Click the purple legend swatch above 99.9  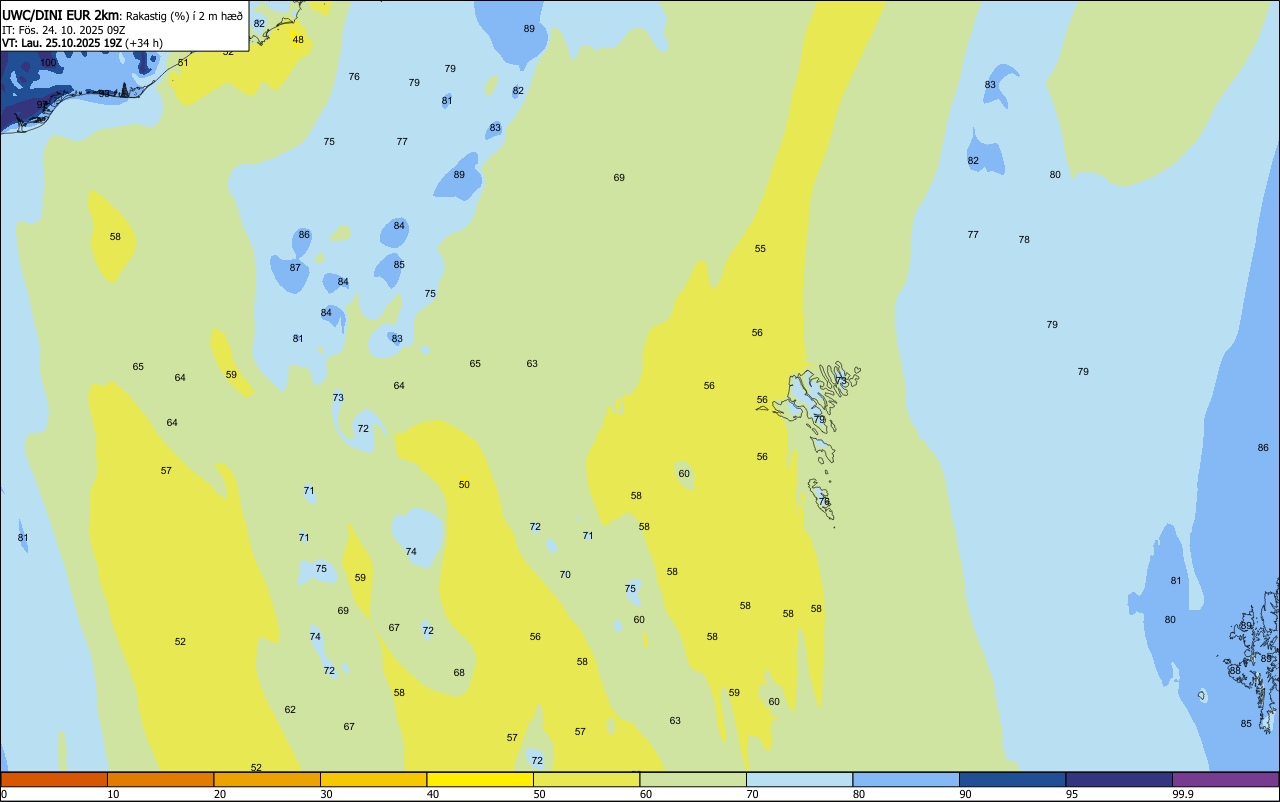pos(1225,779)
